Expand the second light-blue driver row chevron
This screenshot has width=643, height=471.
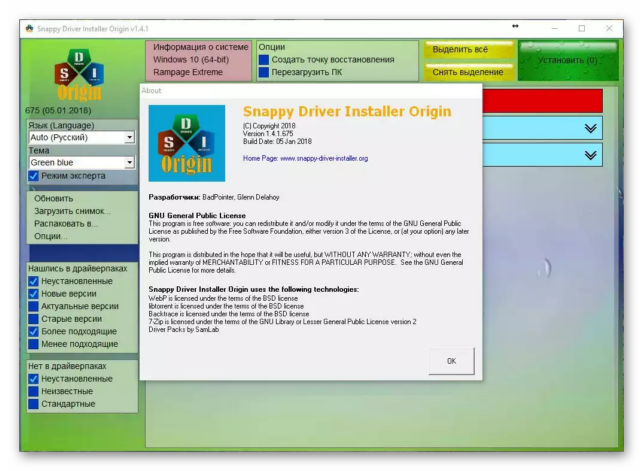[x=590, y=155]
